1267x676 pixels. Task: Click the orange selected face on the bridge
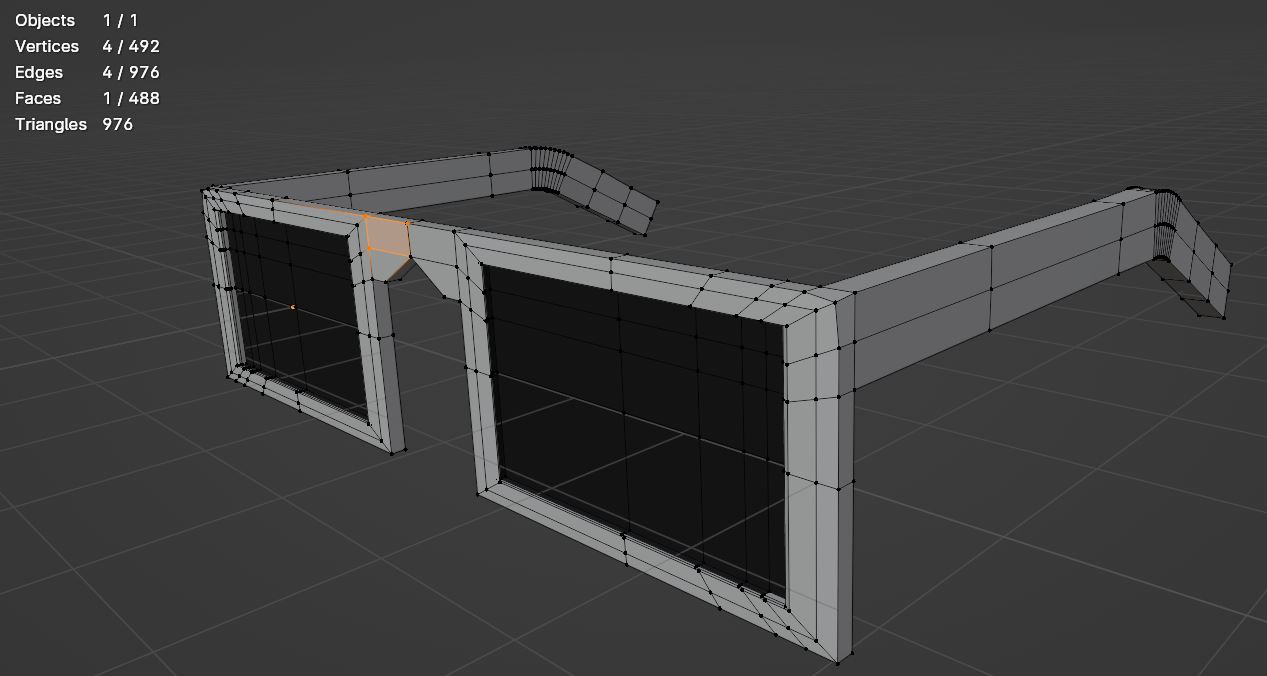click(387, 236)
